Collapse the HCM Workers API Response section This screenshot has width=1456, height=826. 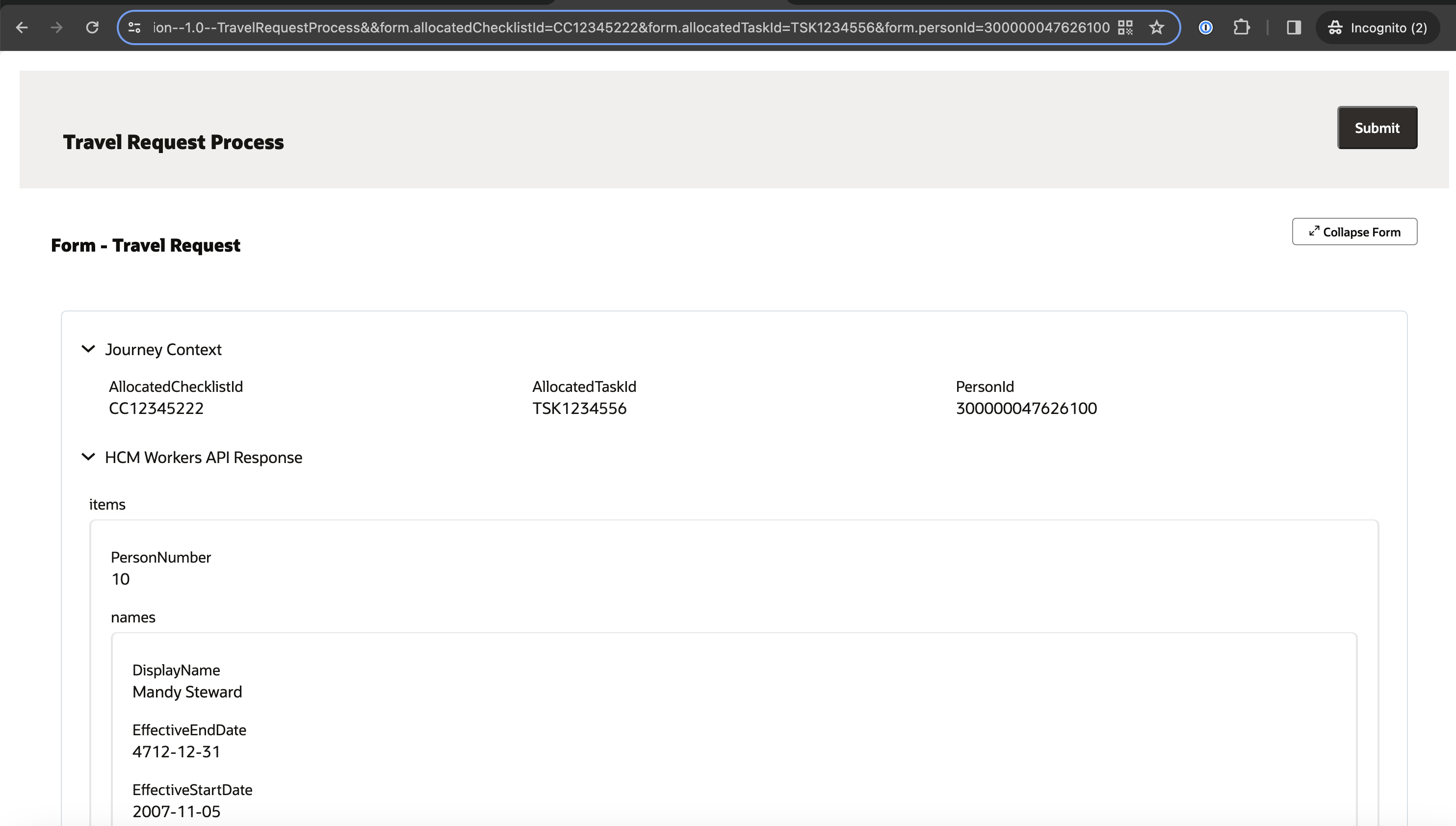(x=88, y=457)
